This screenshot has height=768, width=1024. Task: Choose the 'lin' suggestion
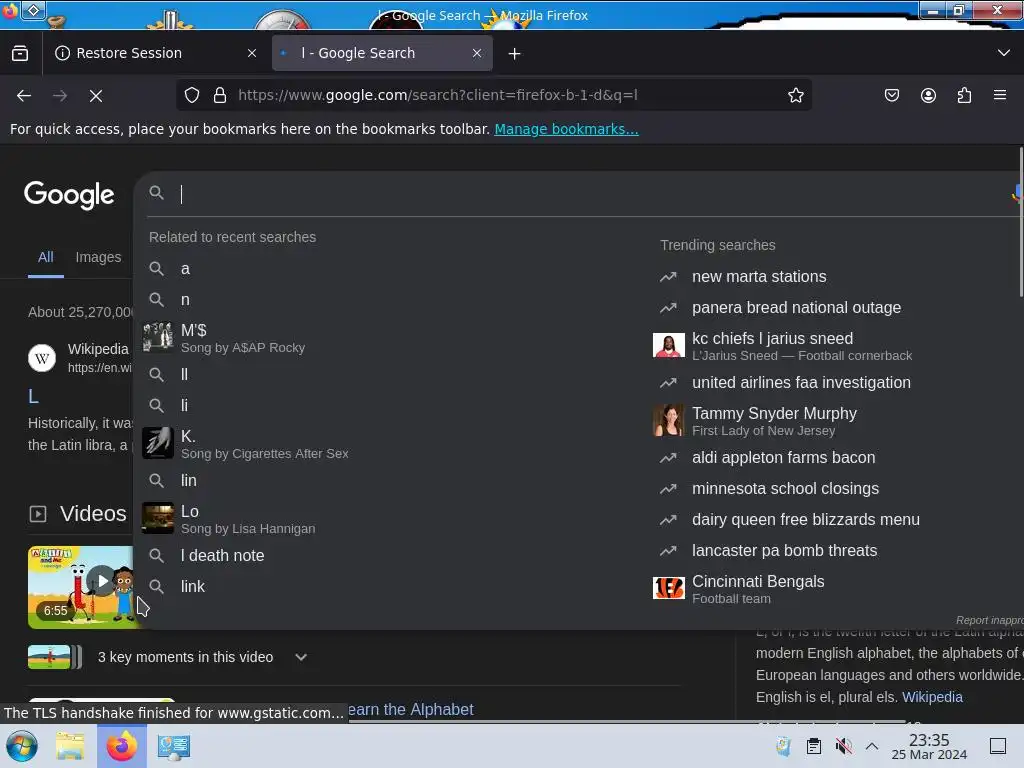point(392,481)
